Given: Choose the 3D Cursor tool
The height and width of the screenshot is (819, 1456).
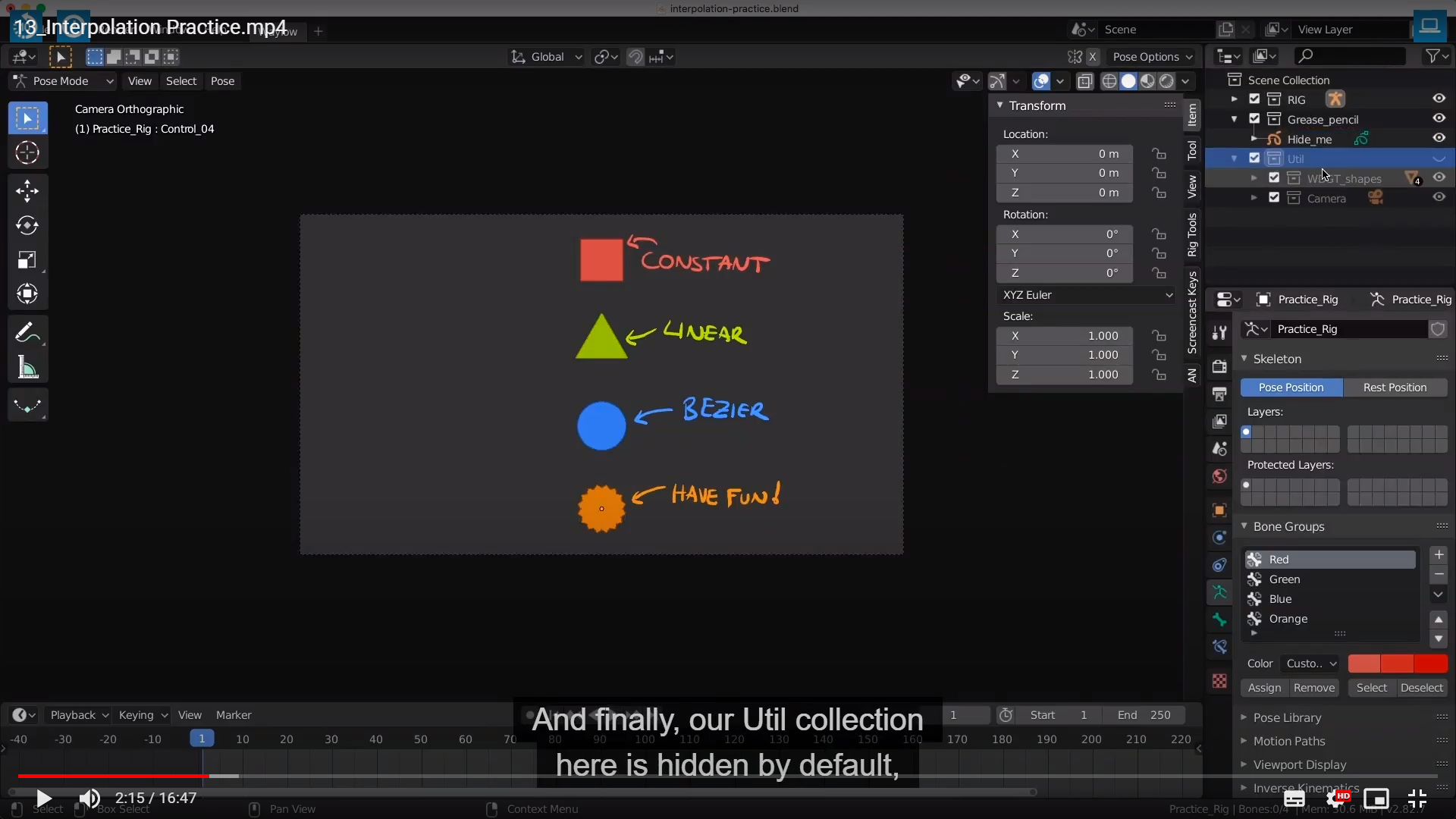Looking at the screenshot, I should 27,153.
